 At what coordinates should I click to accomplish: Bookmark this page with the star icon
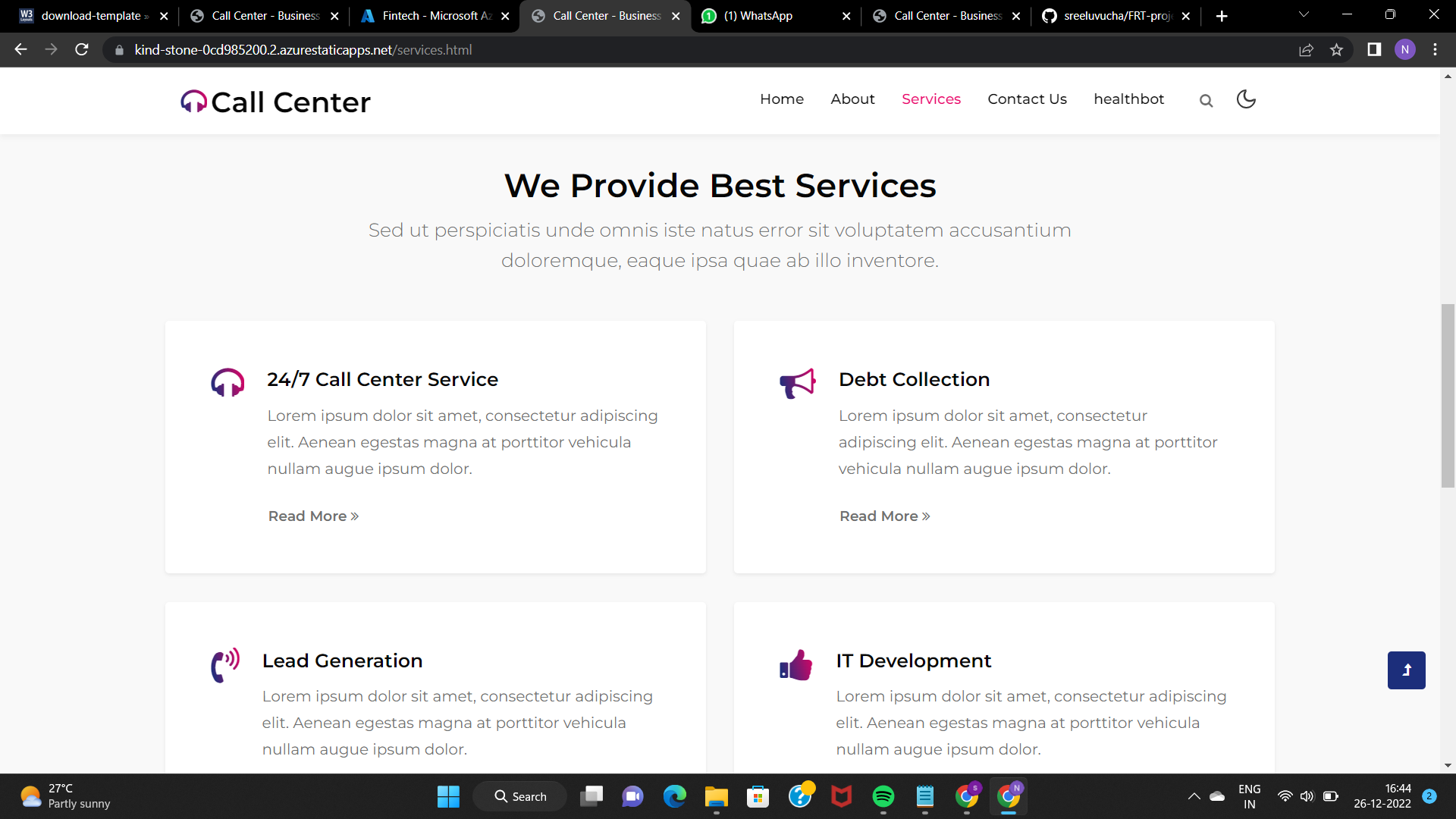1336,49
